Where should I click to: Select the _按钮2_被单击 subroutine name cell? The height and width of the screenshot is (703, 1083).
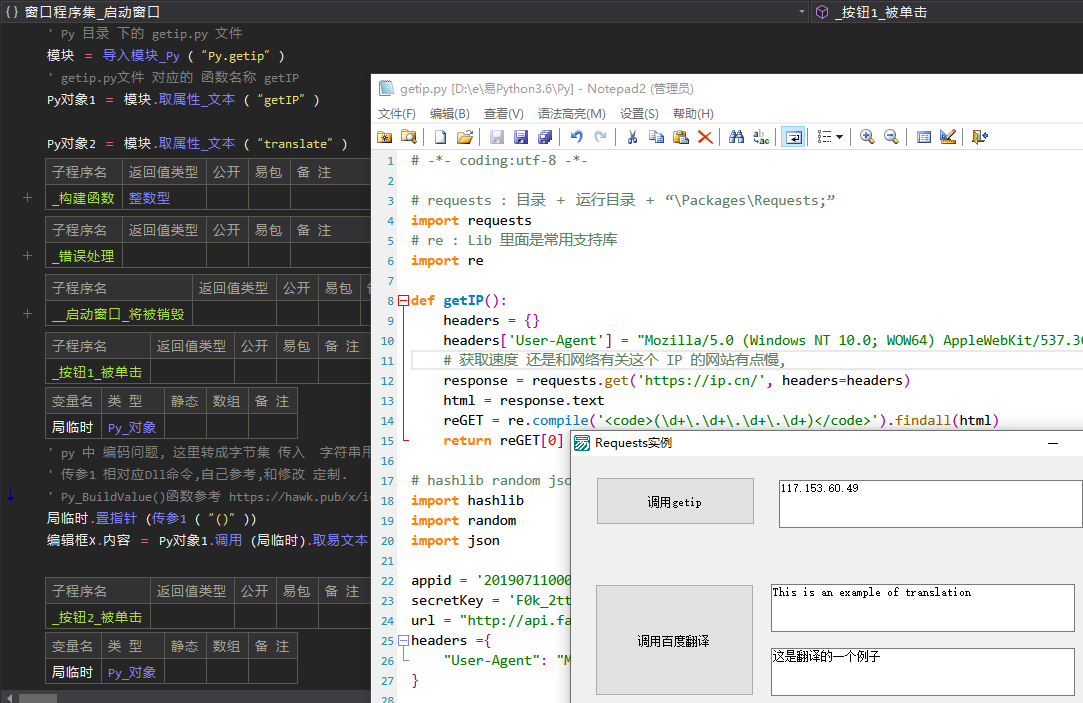pos(97,617)
